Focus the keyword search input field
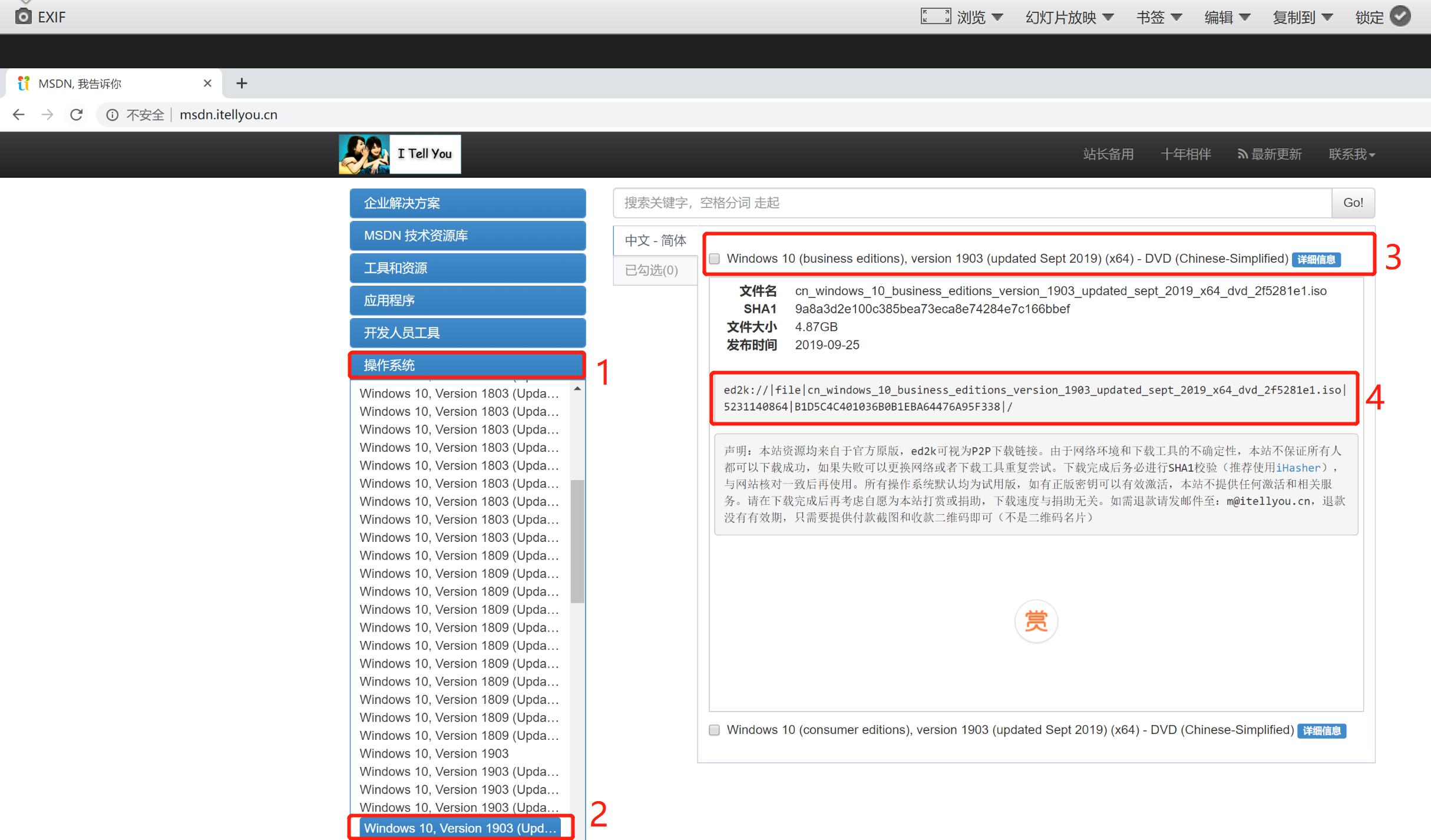Viewport: 1431px width, 840px height. point(972,203)
